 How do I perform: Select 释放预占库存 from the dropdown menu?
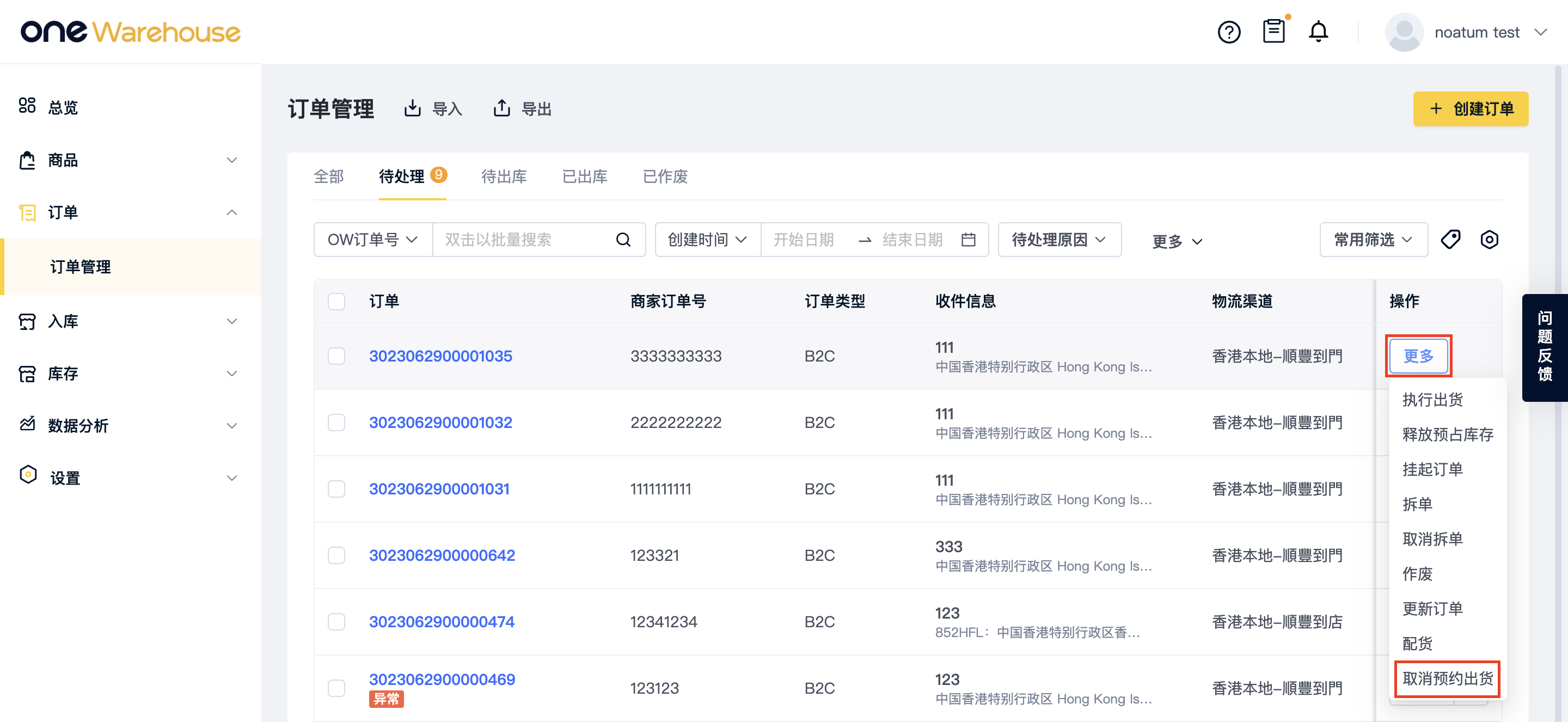(1448, 435)
